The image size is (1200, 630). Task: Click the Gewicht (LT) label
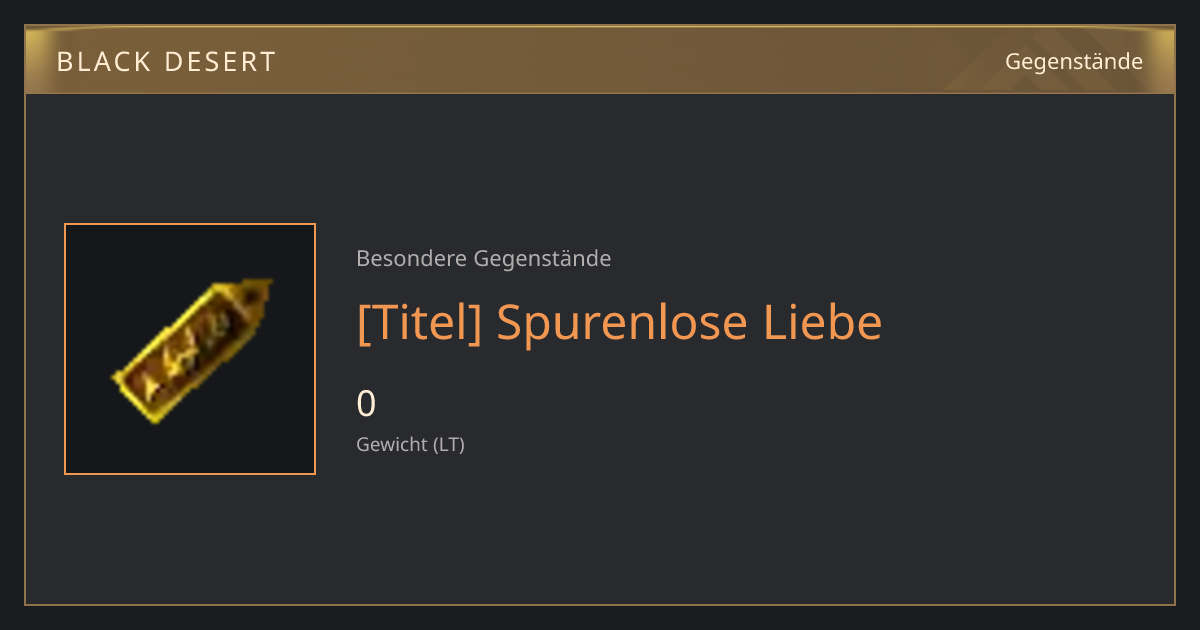[411, 444]
